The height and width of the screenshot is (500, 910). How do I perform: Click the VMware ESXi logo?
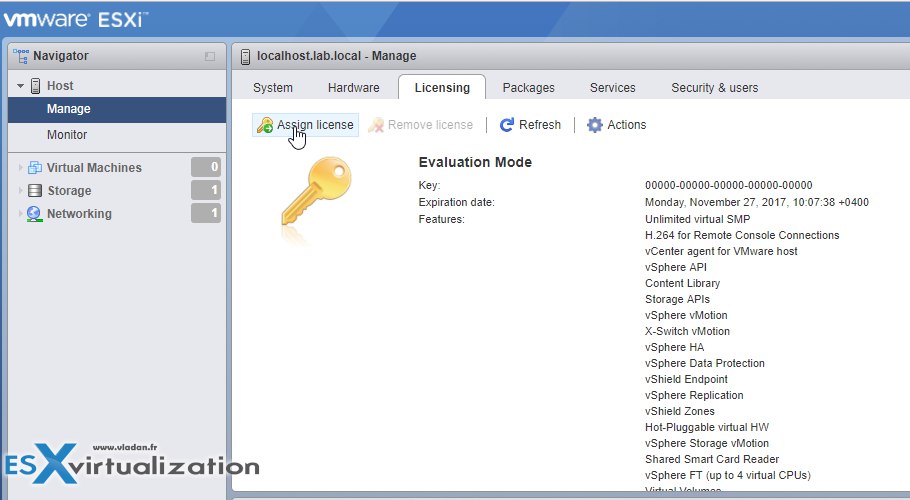[75, 19]
